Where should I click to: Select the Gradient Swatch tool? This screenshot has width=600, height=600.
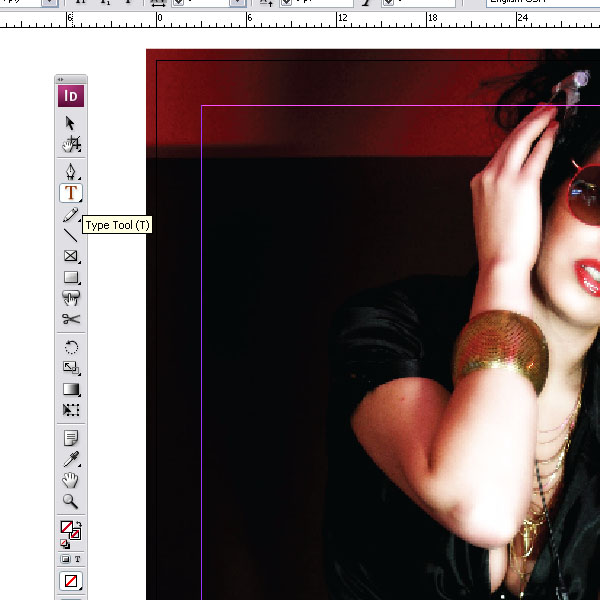pyautogui.click(x=71, y=389)
